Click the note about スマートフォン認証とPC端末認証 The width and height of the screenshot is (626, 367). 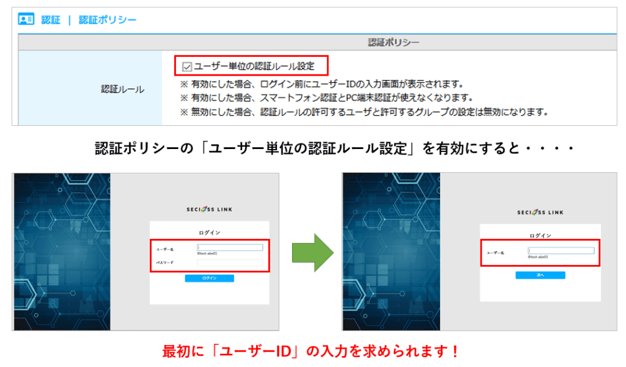326,98
